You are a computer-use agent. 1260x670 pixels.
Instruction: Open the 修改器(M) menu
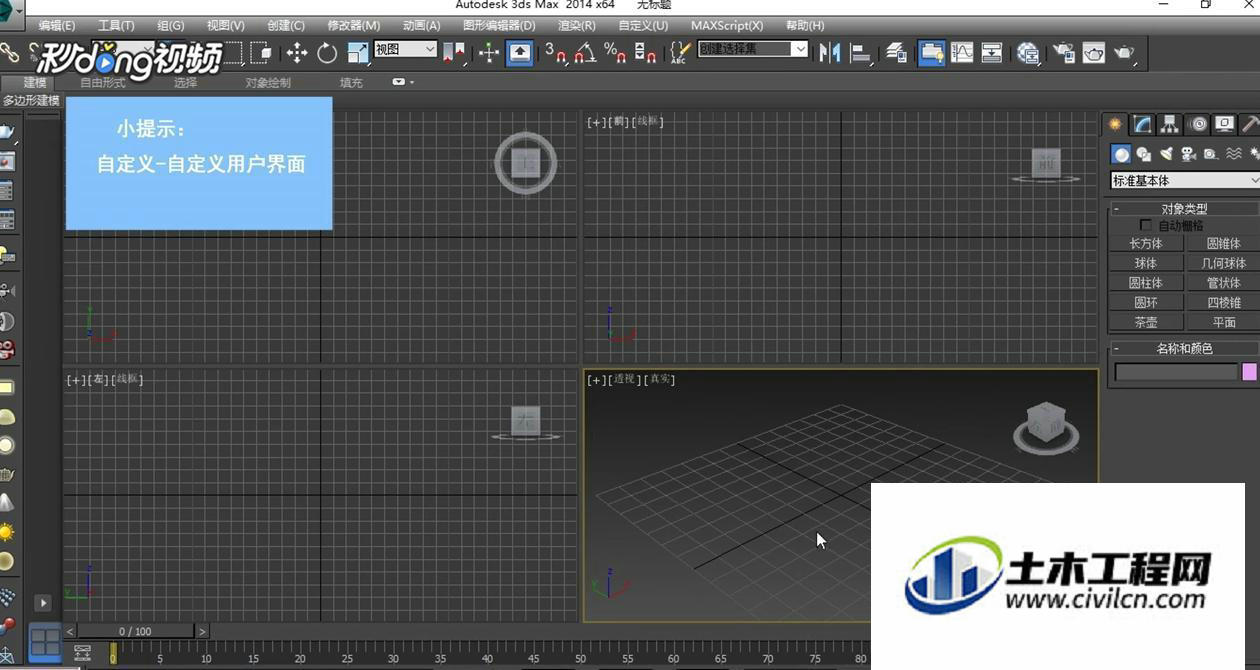354,25
